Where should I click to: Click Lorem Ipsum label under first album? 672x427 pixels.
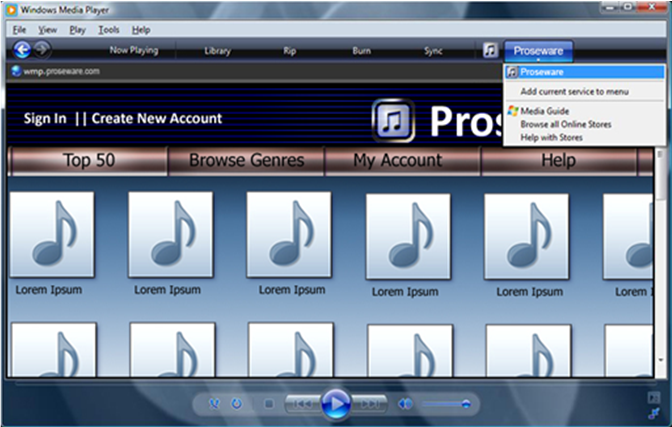pos(49,290)
